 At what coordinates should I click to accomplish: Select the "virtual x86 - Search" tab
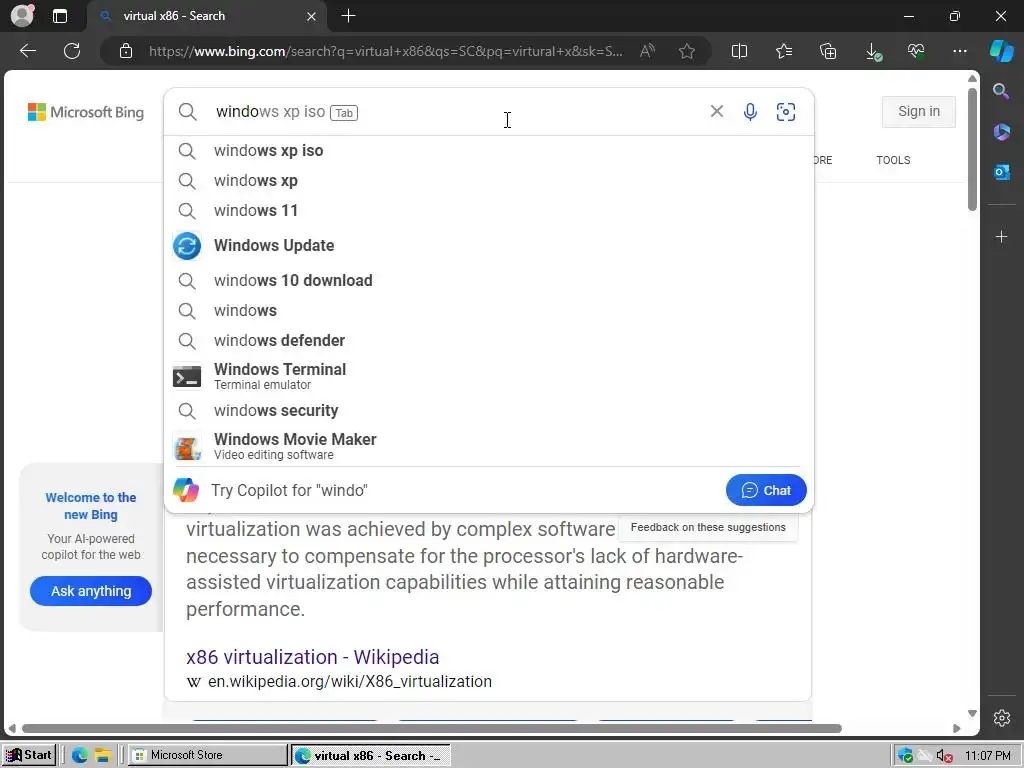(208, 16)
